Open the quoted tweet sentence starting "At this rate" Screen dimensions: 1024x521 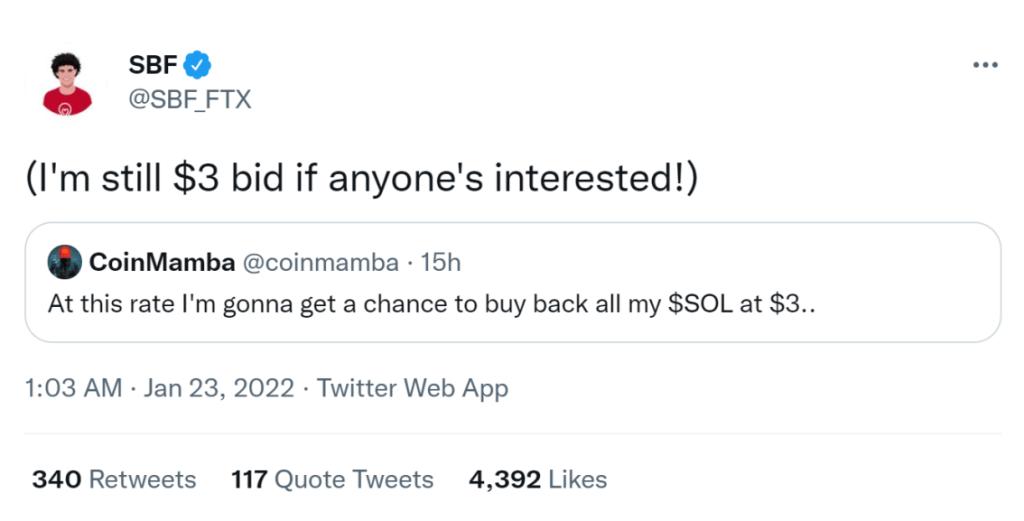coord(300,304)
